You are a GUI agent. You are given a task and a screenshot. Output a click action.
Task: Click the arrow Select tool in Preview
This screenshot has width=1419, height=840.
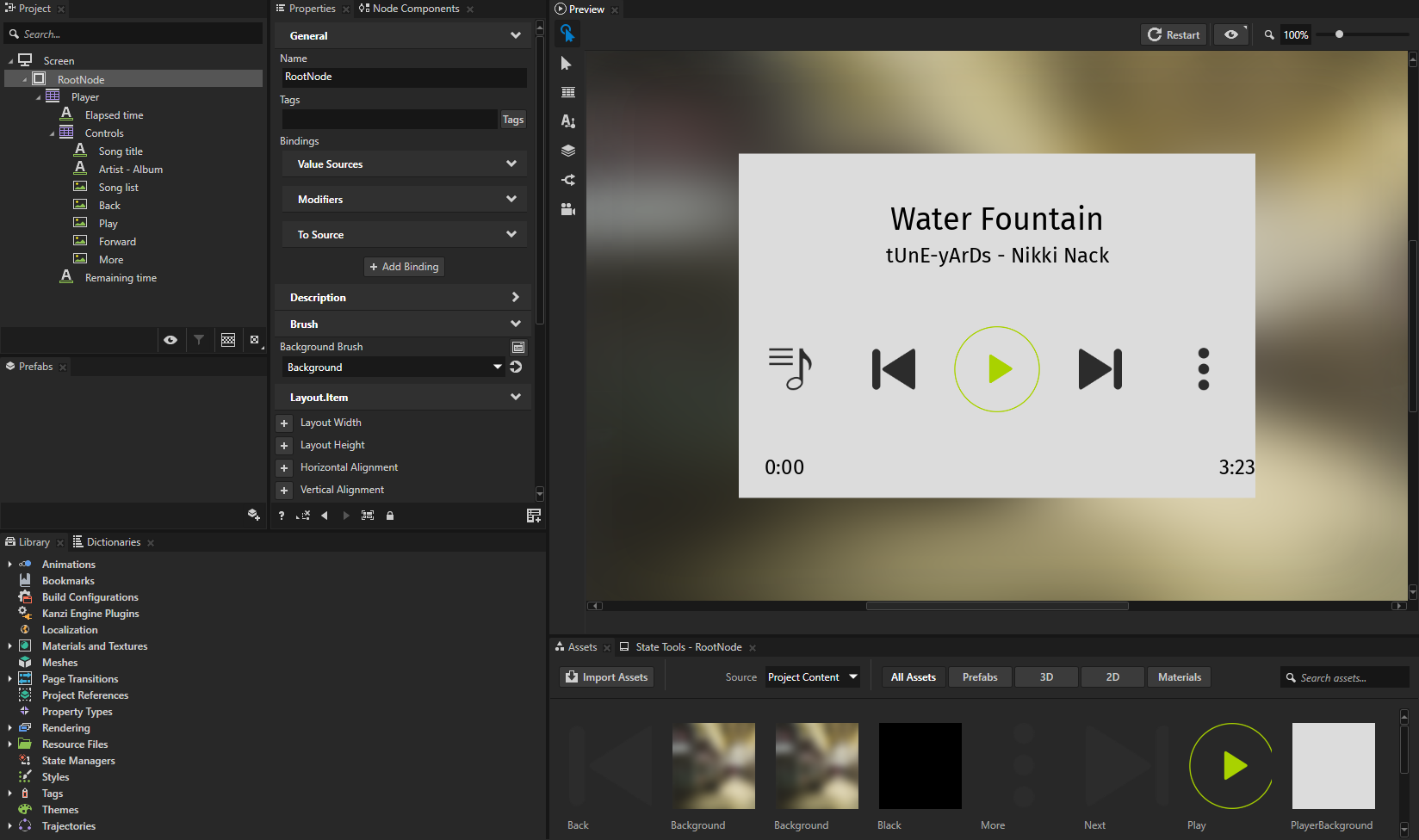567,64
